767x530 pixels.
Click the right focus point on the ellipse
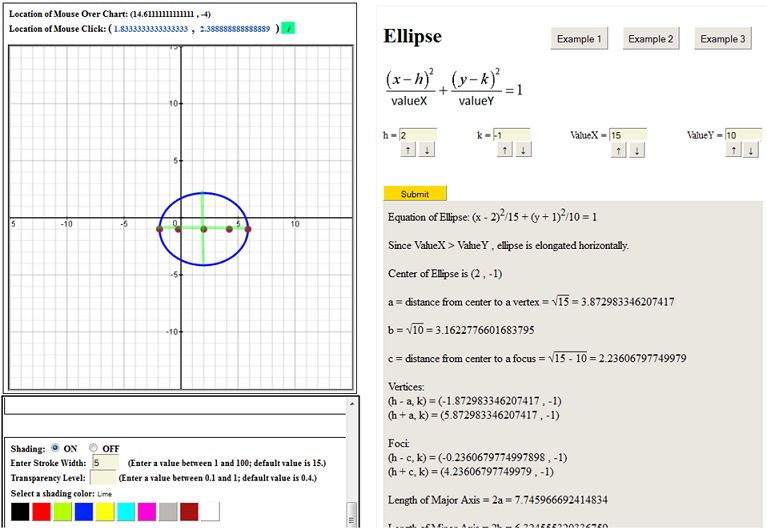229,229
